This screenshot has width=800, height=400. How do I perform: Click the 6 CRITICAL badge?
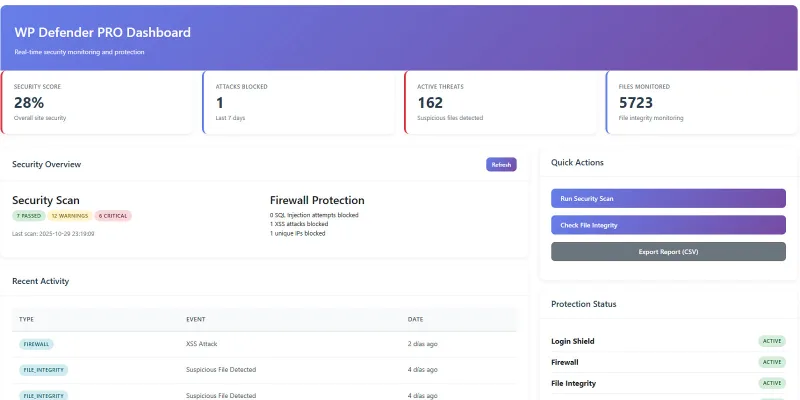(113, 216)
